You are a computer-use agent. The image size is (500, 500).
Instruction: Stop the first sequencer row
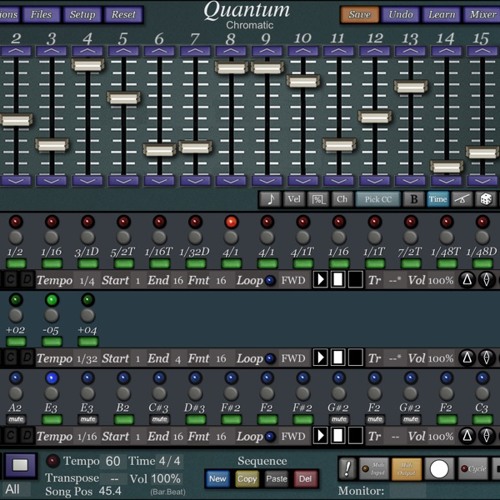[355, 280]
